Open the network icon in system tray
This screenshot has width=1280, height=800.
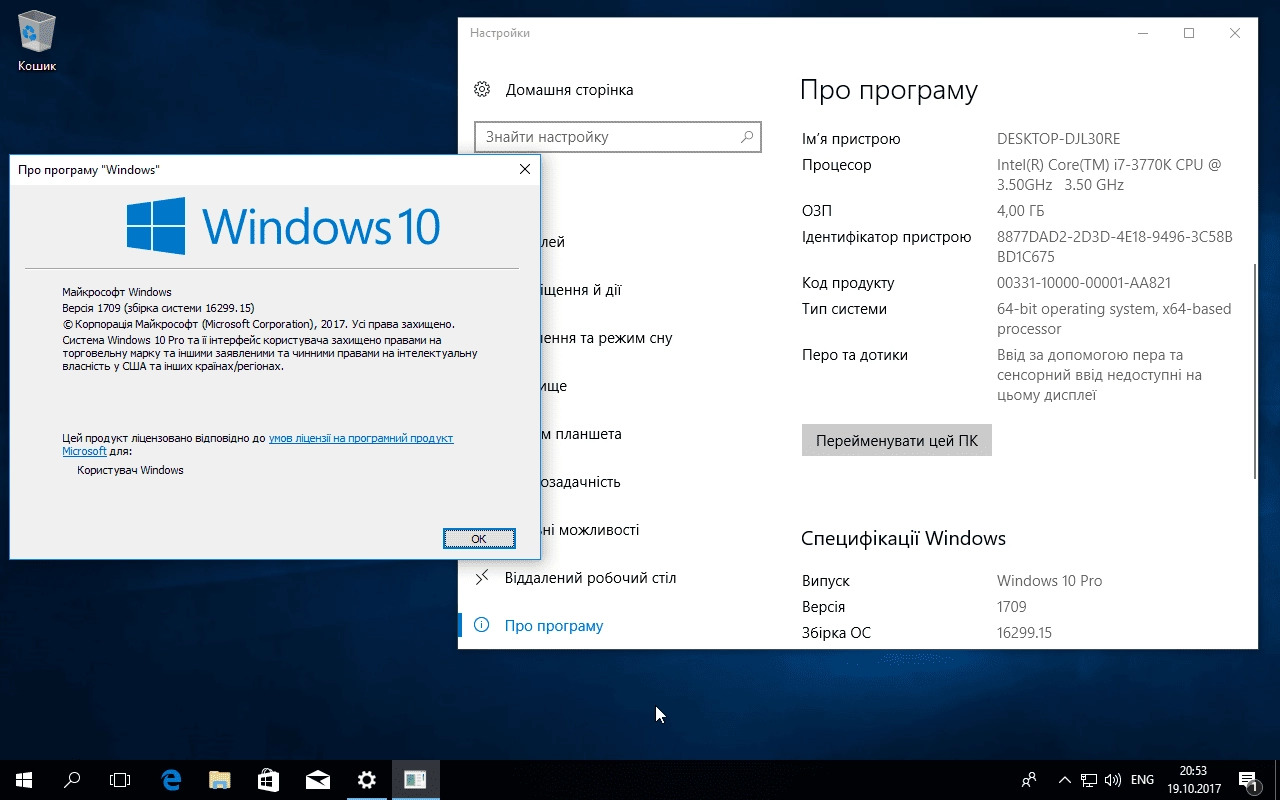coord(1089,779)
